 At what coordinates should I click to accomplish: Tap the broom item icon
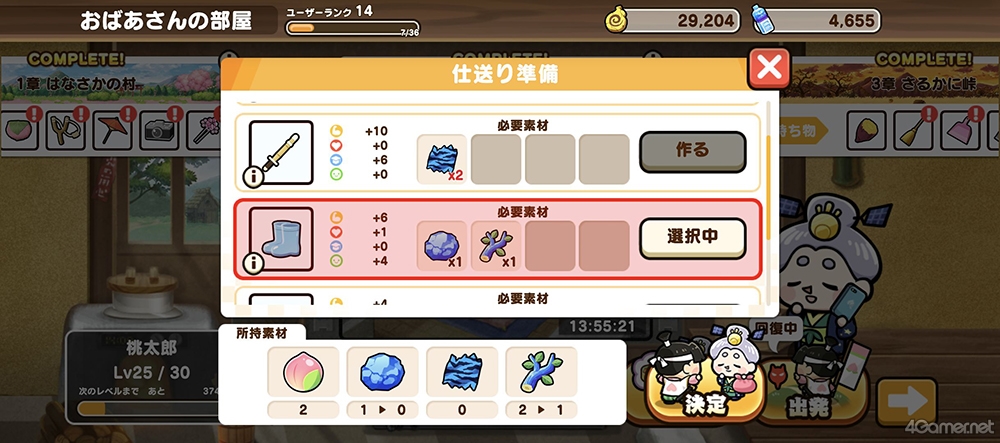click(x=913, y=131)
